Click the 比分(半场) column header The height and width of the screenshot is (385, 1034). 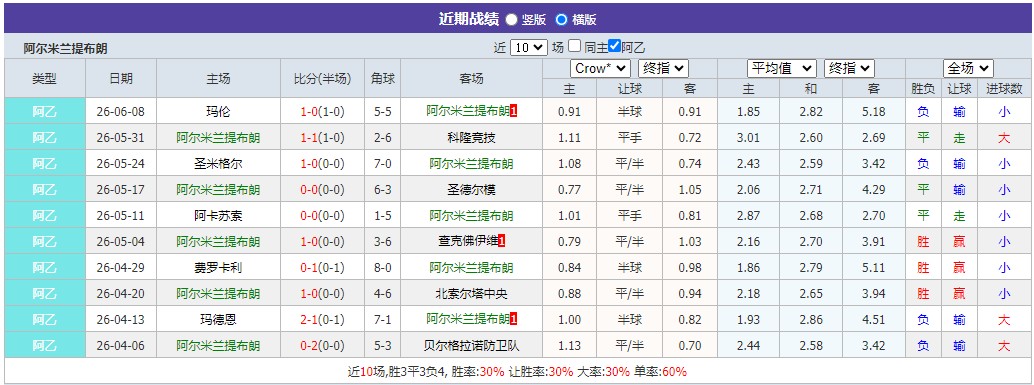pyautogui.click(x=322, y=78)
